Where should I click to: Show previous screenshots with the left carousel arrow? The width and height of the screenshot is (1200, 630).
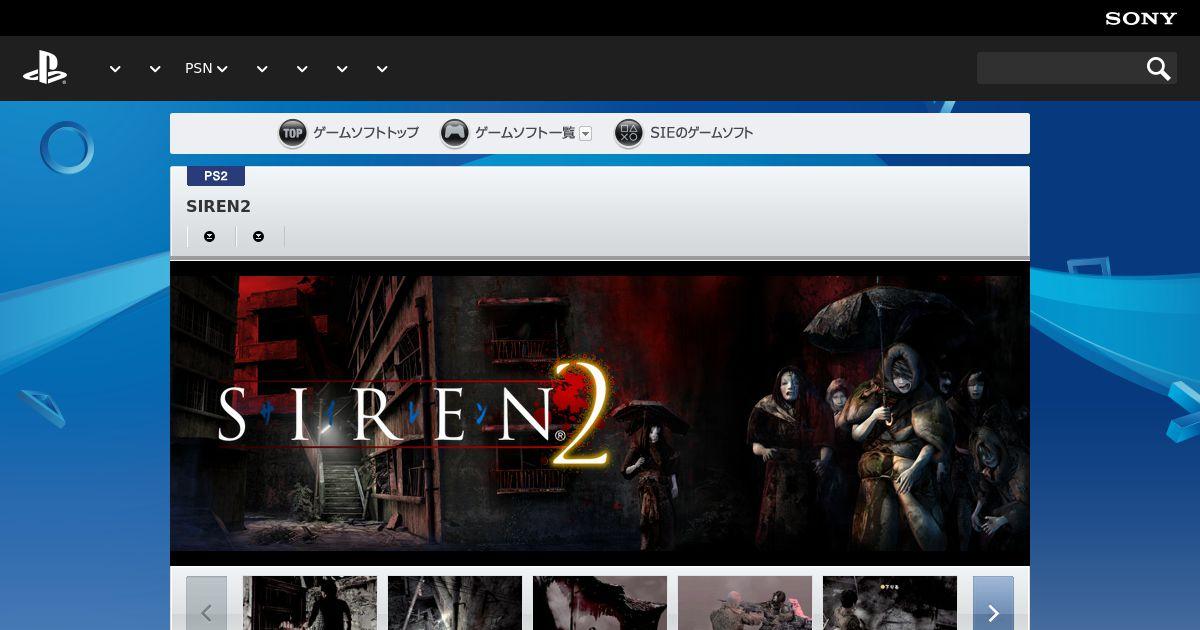[206, 603]
